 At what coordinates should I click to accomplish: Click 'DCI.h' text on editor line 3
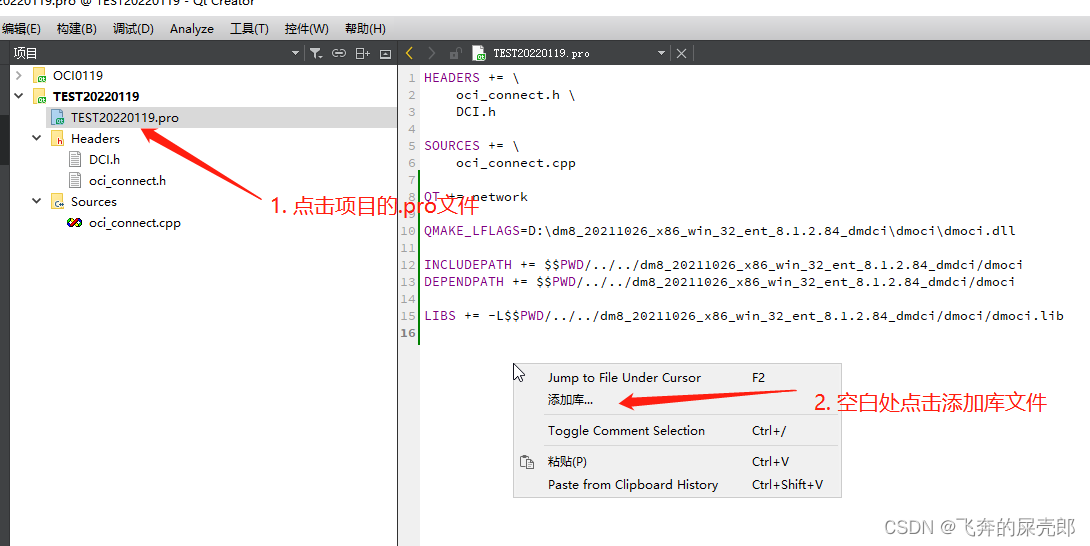(x=476, y=112)
